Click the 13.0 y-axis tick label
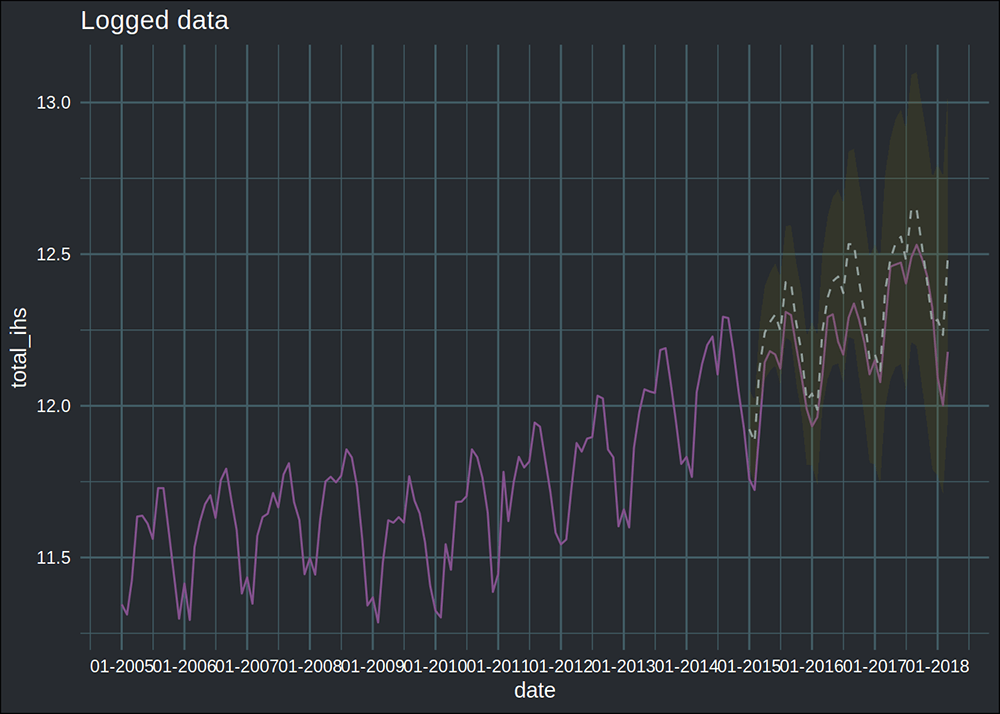1000x714 pixels. tap(53, 103)
